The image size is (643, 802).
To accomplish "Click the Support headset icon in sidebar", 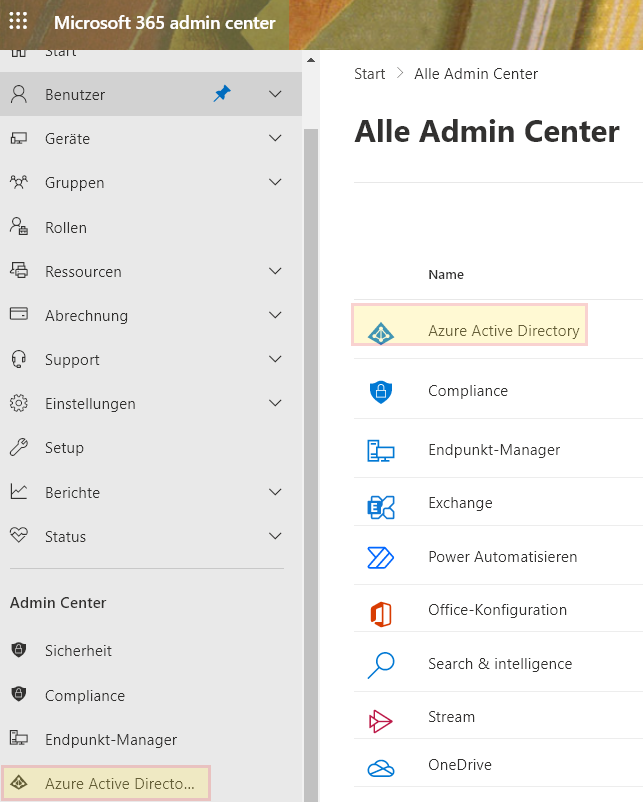I will [x=19, y=359].
